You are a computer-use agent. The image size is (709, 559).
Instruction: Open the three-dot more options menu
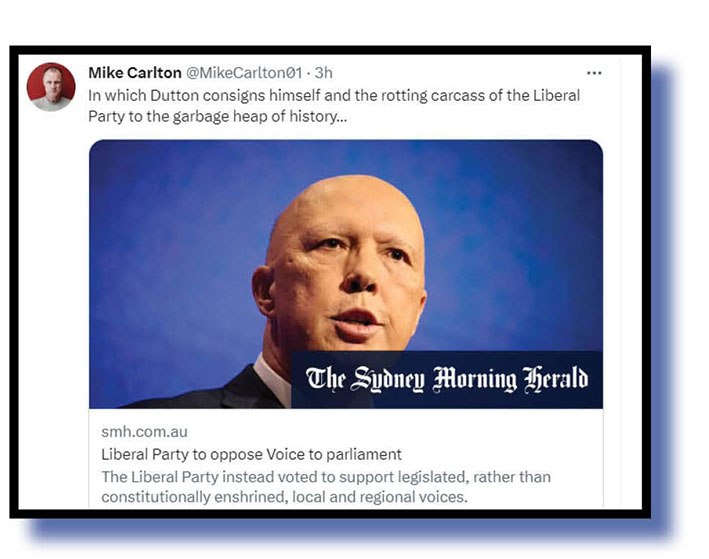594,73
